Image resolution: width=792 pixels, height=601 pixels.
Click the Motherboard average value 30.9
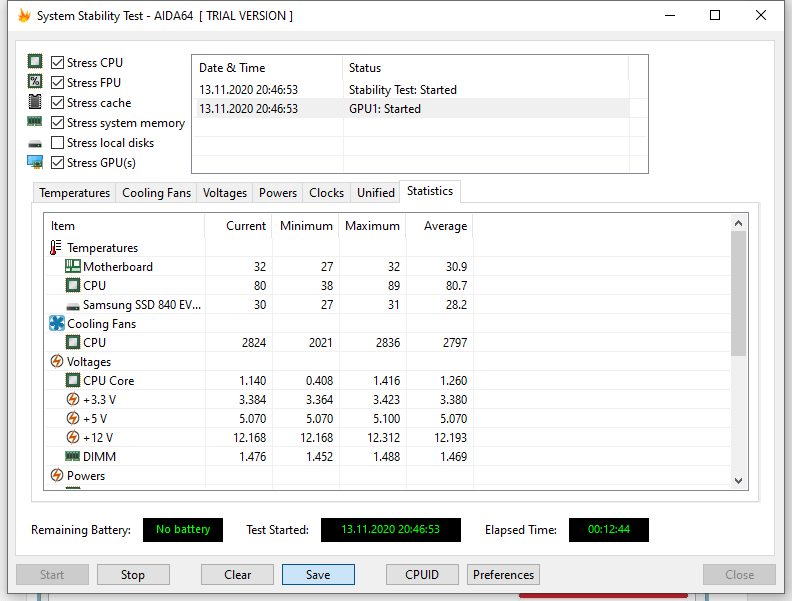point(456,267)
